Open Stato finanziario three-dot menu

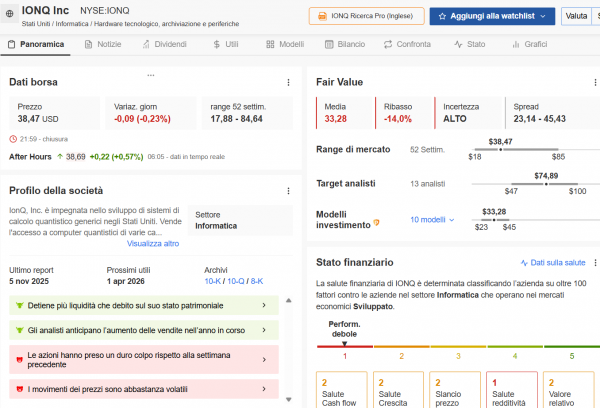click(592, 263)
